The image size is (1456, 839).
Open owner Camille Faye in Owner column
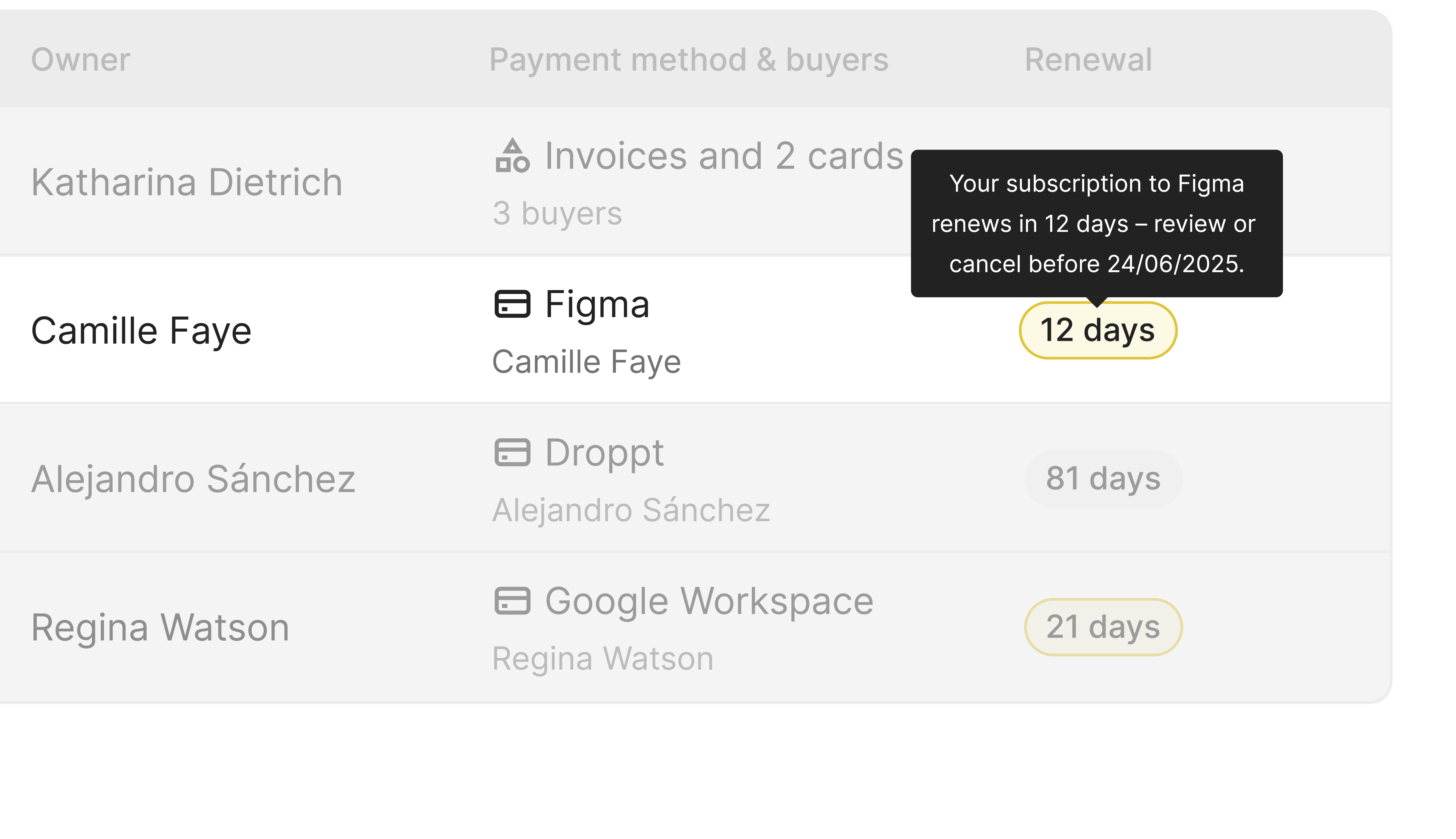click(141, 331)
